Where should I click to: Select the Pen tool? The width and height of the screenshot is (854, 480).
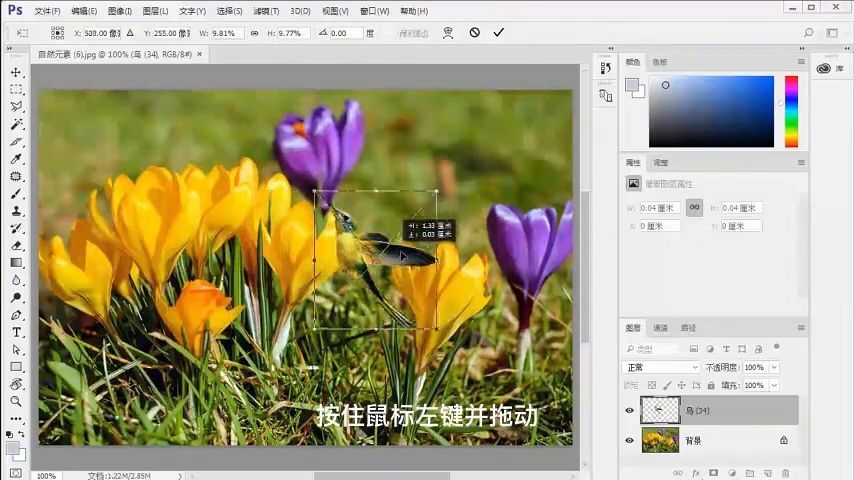[16, 315]
